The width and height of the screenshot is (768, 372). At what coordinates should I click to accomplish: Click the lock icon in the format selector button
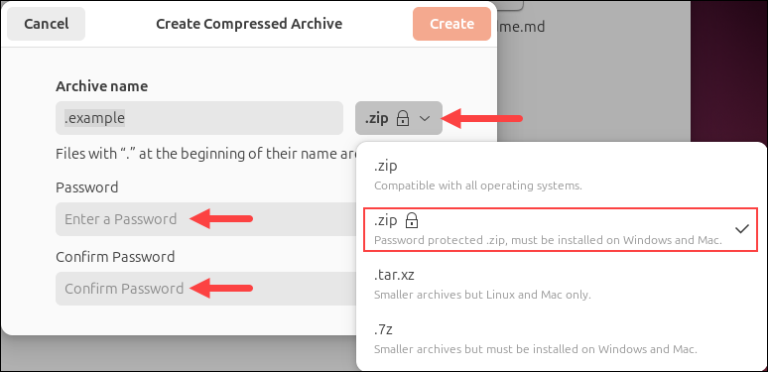pyautogui.click(x=402, y=118)
